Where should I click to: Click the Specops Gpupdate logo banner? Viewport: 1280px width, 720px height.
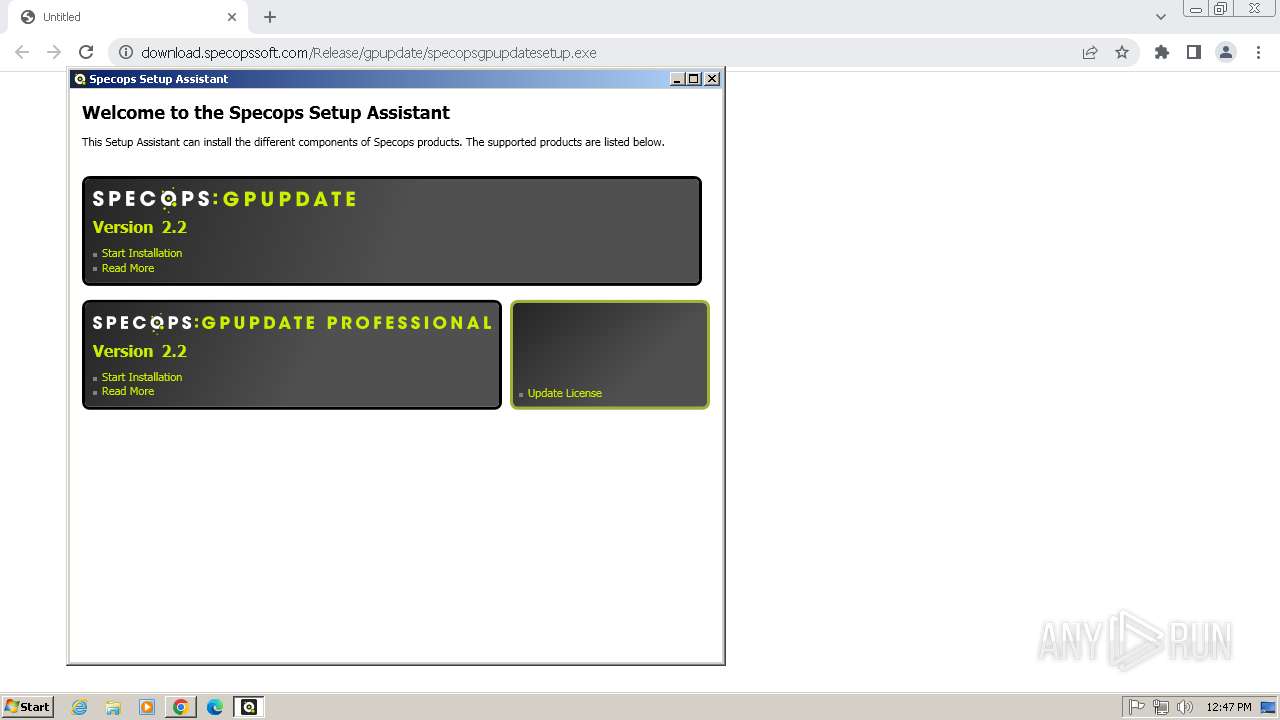click(x=225, y=199)
